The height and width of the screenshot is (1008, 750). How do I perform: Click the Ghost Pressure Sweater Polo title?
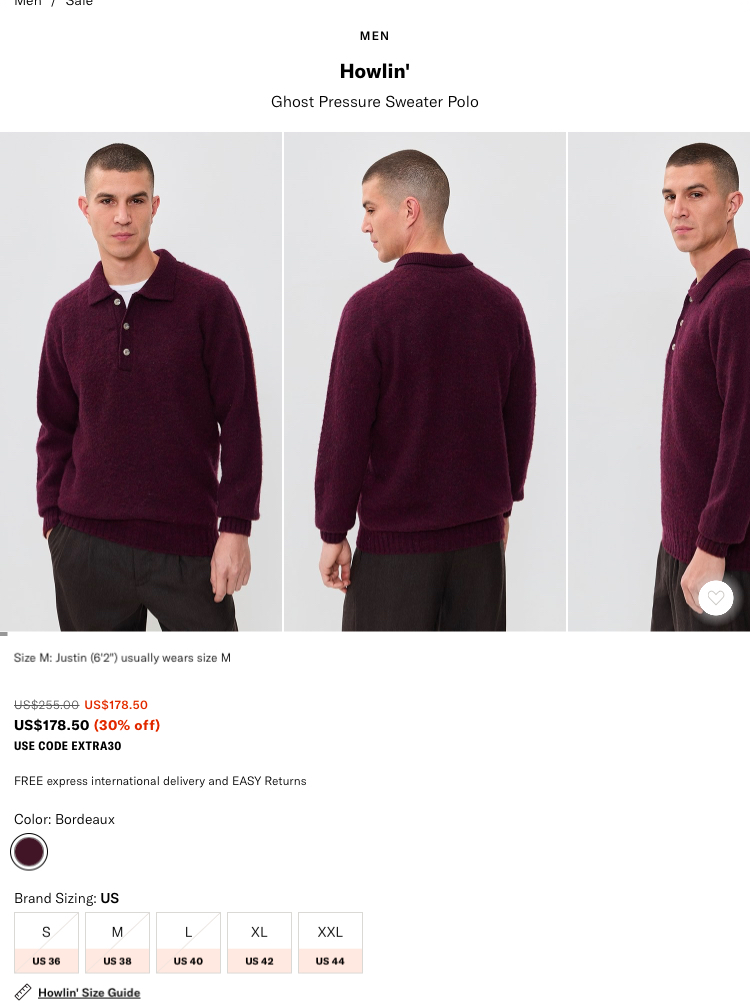(375, 102)
